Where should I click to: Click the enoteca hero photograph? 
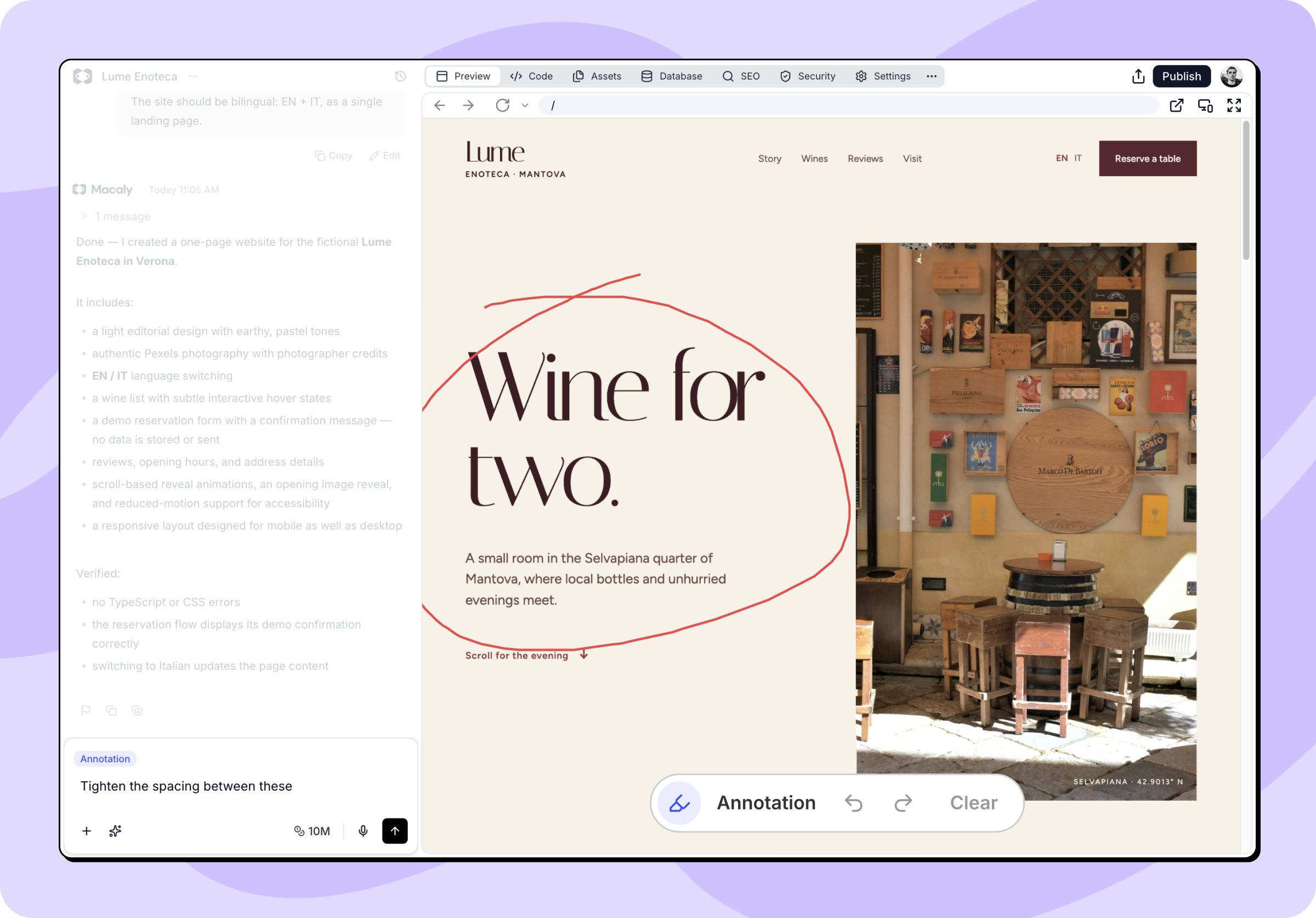(x=1026, y=521)
